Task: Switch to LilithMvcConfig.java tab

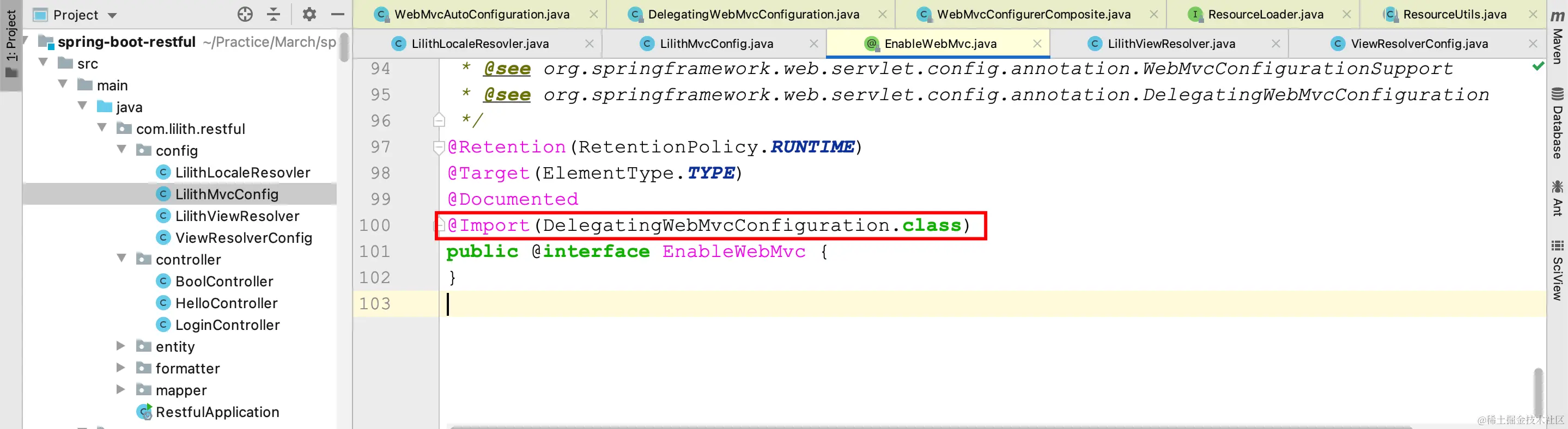Action: pos(716,44)
